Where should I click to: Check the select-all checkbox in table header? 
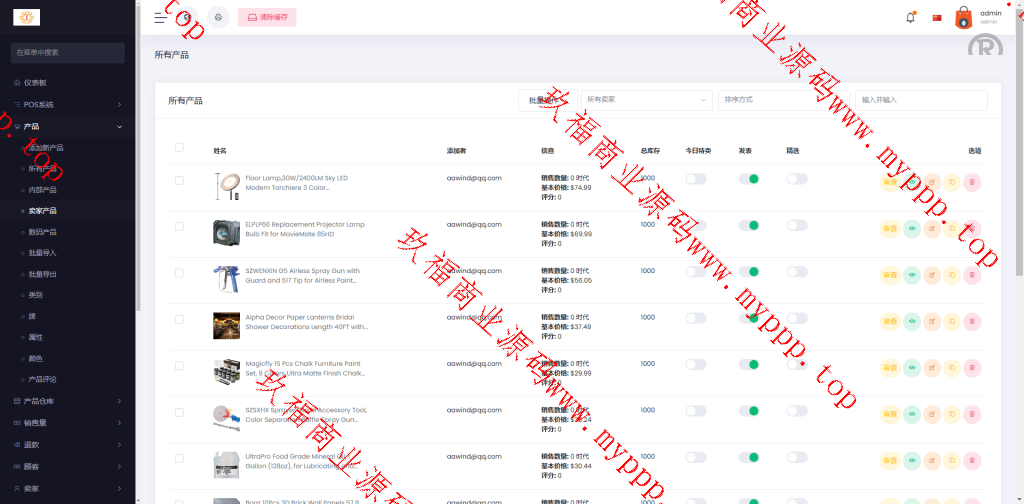tap(179, 148)
